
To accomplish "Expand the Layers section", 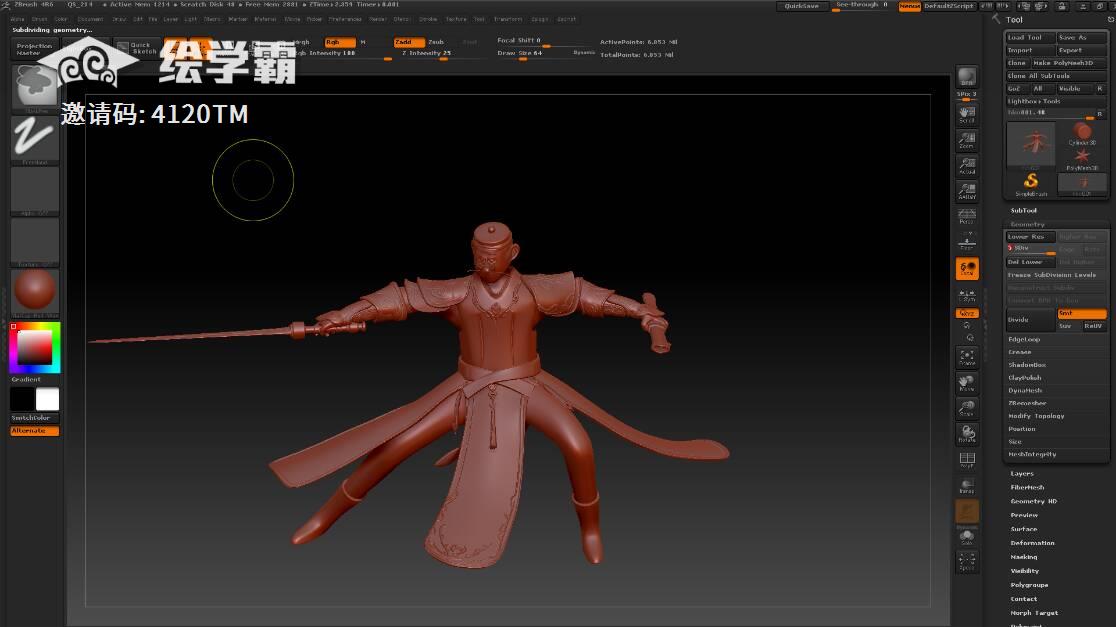I will point(1022,474).
